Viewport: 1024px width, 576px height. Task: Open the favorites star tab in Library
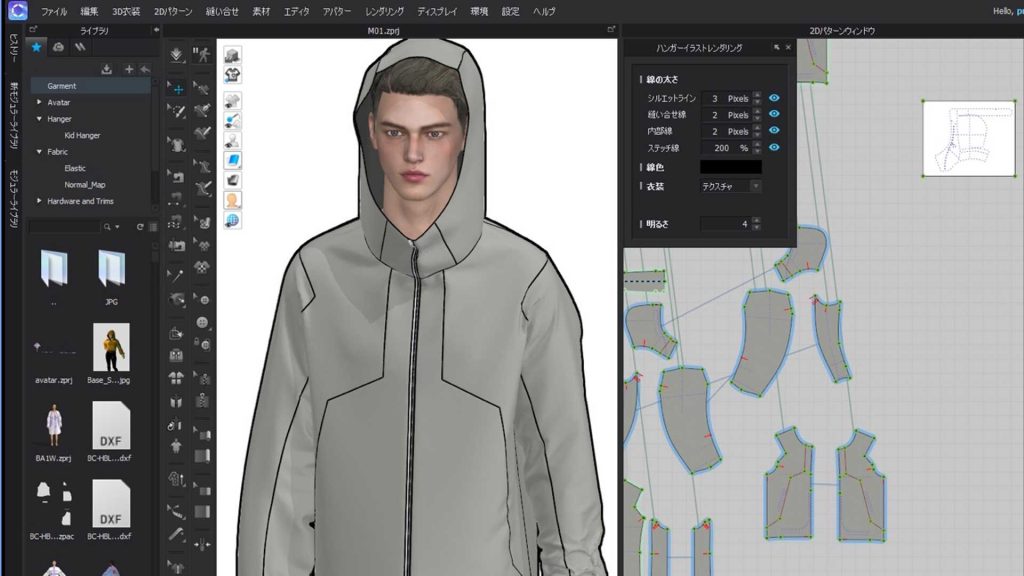[37, 46]
